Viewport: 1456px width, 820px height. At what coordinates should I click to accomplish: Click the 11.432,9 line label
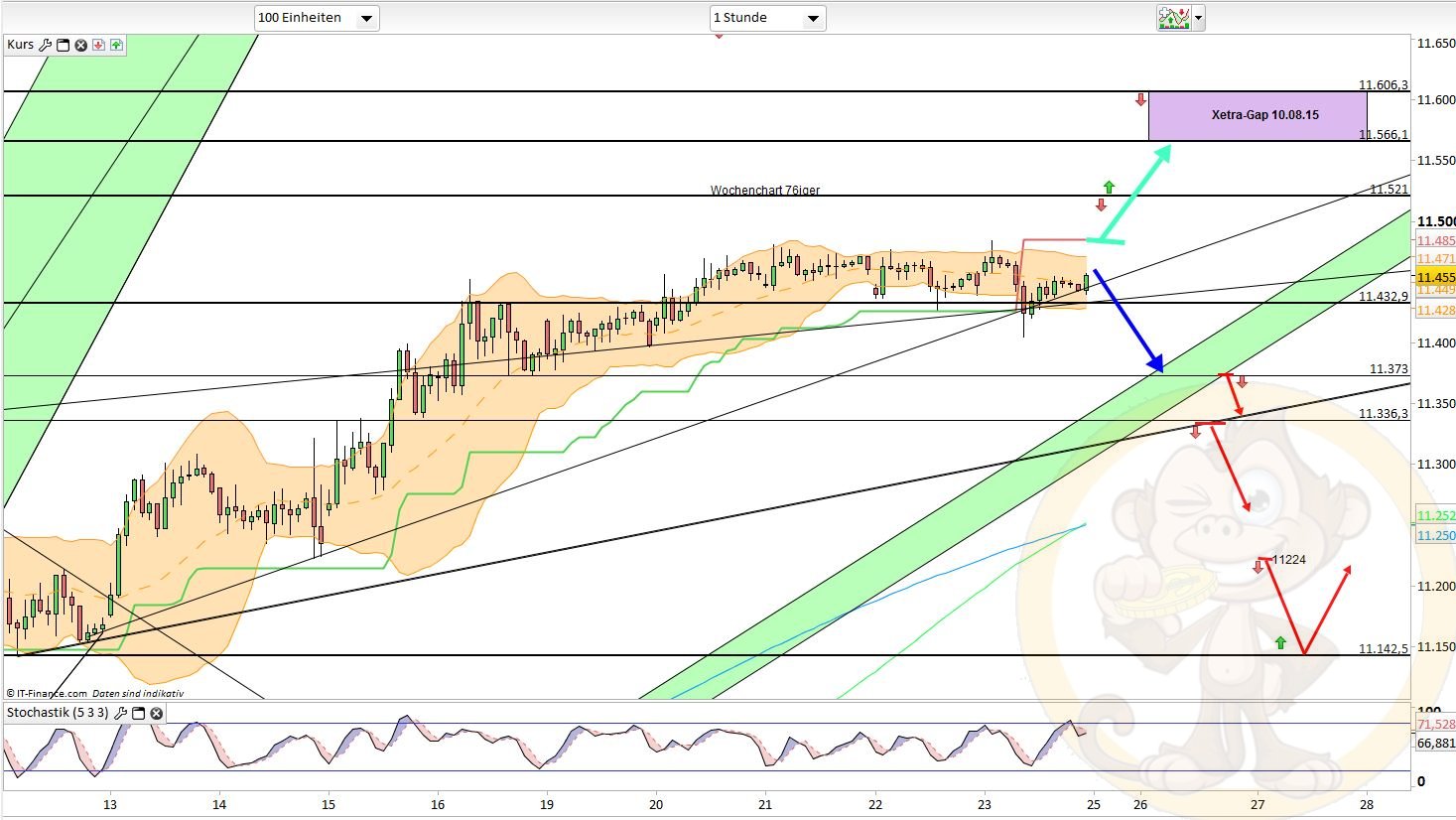[x=1384, y=297]
